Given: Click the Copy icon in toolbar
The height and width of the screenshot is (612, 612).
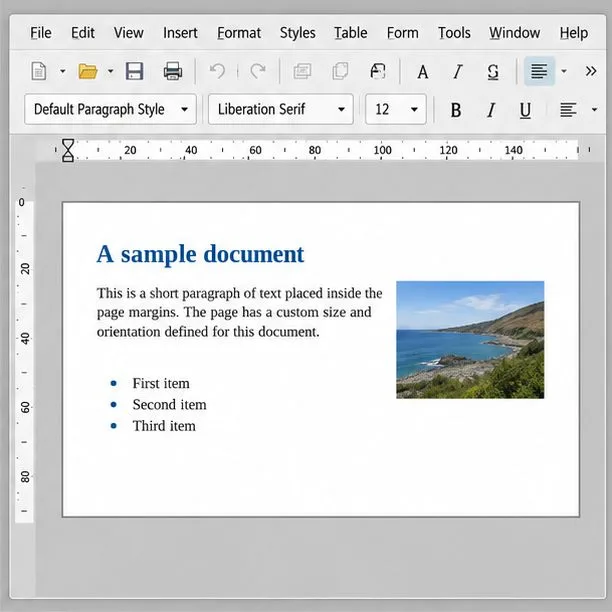Looking at the screenshot, I should (x=340, y=71).
